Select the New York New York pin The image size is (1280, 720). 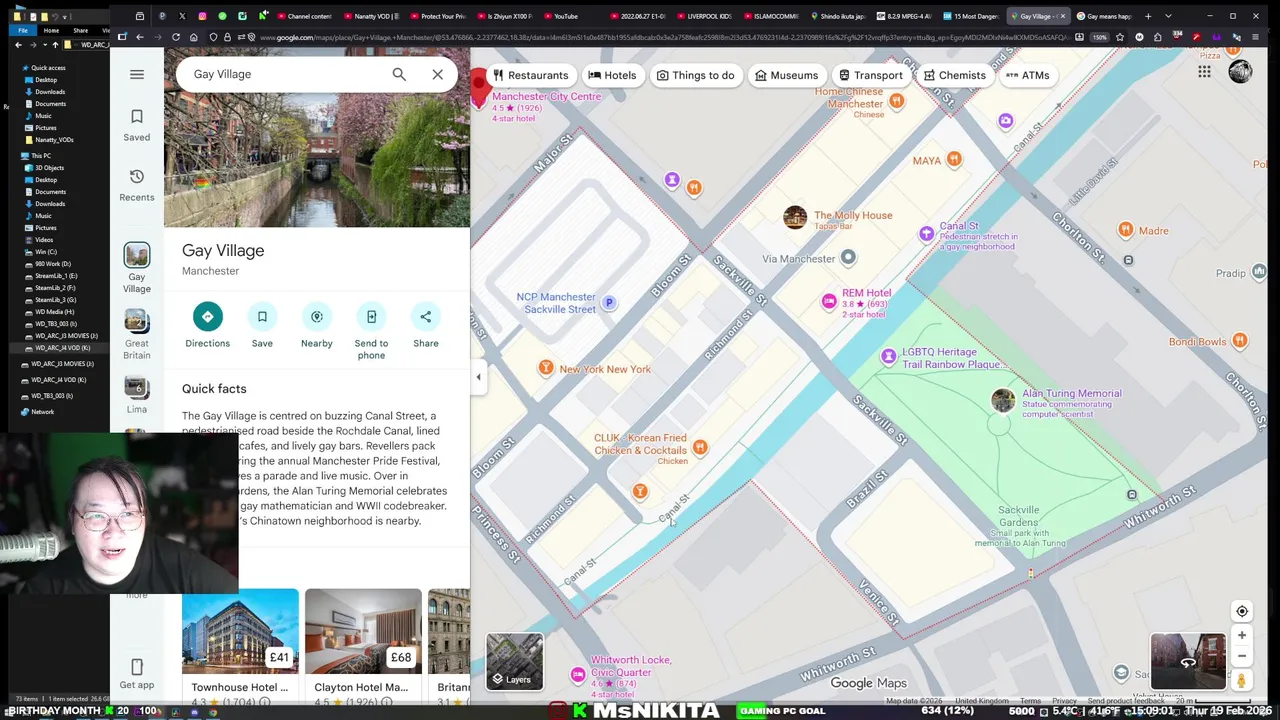coord(546,368)
